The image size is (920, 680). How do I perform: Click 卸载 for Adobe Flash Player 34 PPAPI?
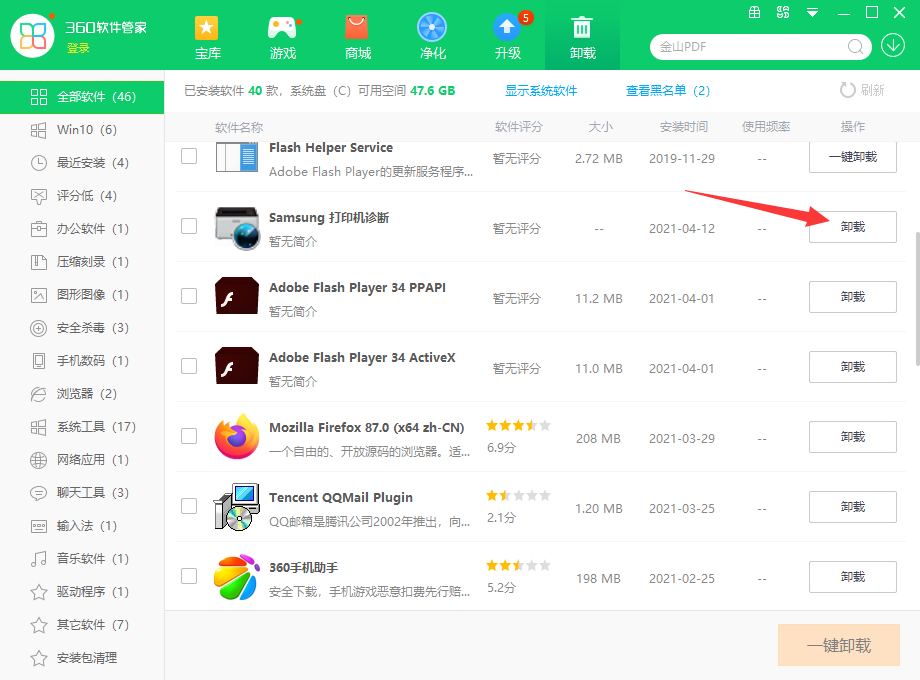tap(853, 296)
